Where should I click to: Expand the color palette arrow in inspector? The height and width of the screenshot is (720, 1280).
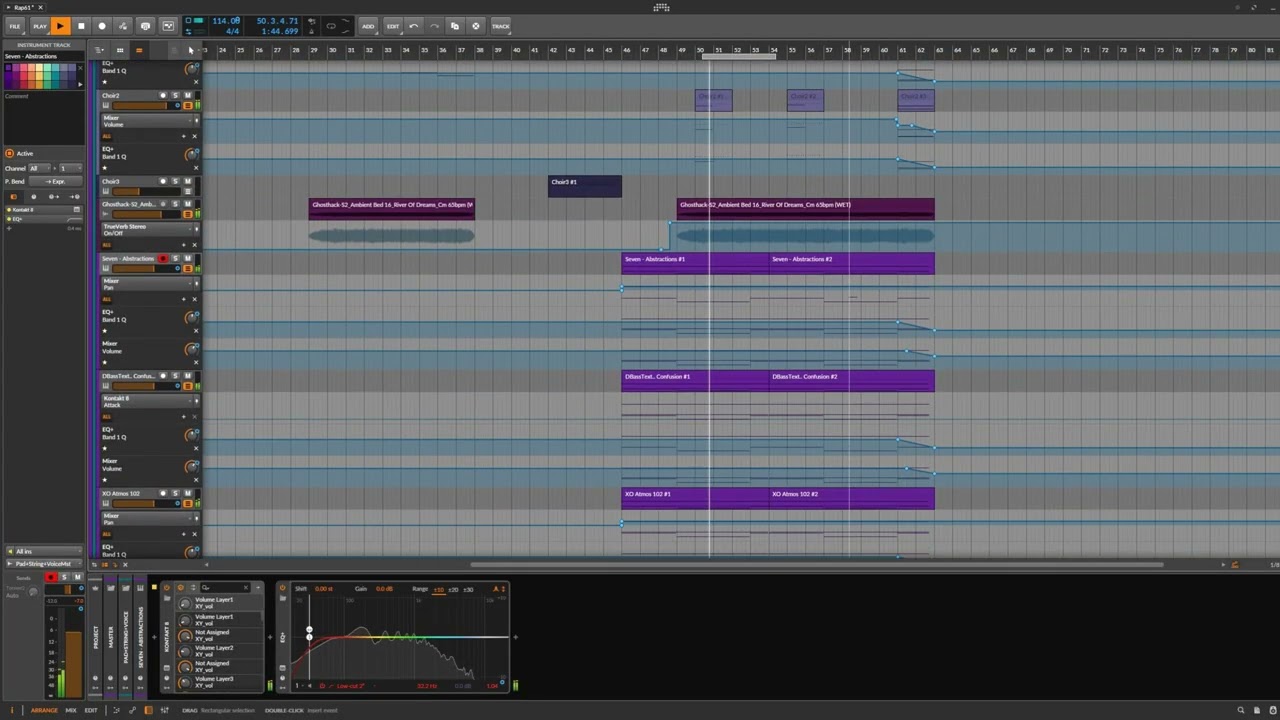[80, 84]
